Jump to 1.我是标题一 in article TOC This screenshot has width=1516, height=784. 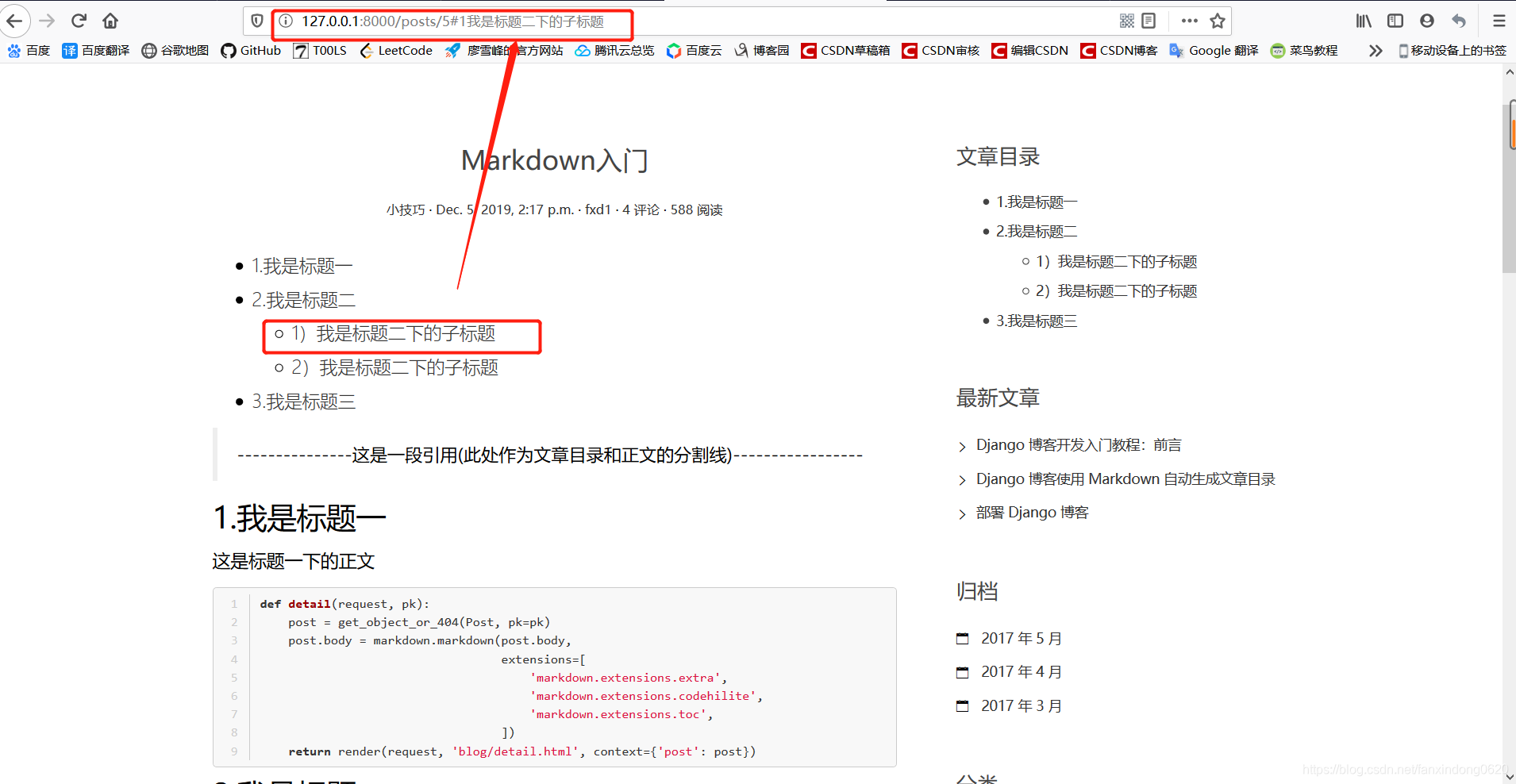point(302,267)
